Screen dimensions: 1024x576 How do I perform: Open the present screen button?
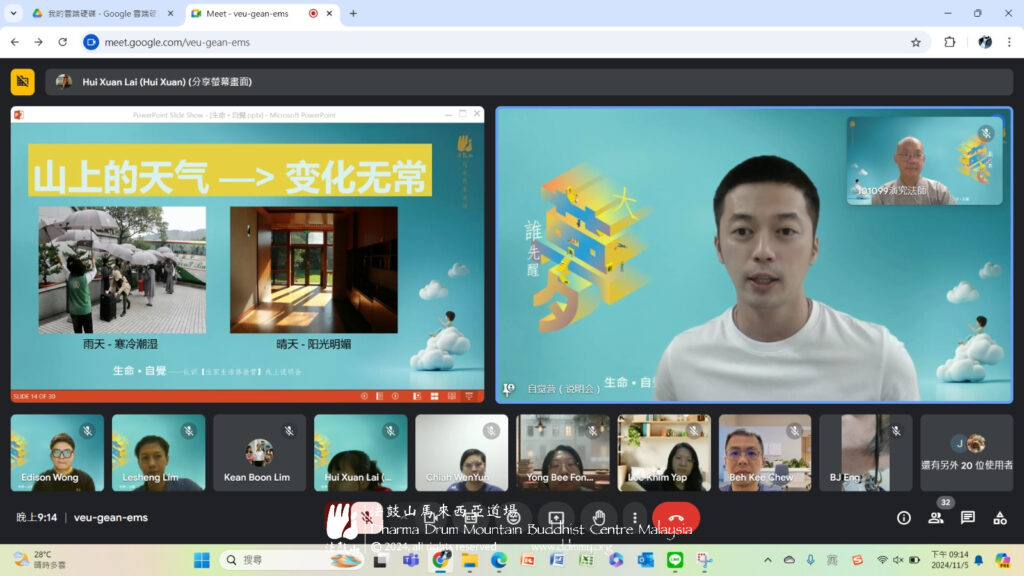click(x=556, y=518)
